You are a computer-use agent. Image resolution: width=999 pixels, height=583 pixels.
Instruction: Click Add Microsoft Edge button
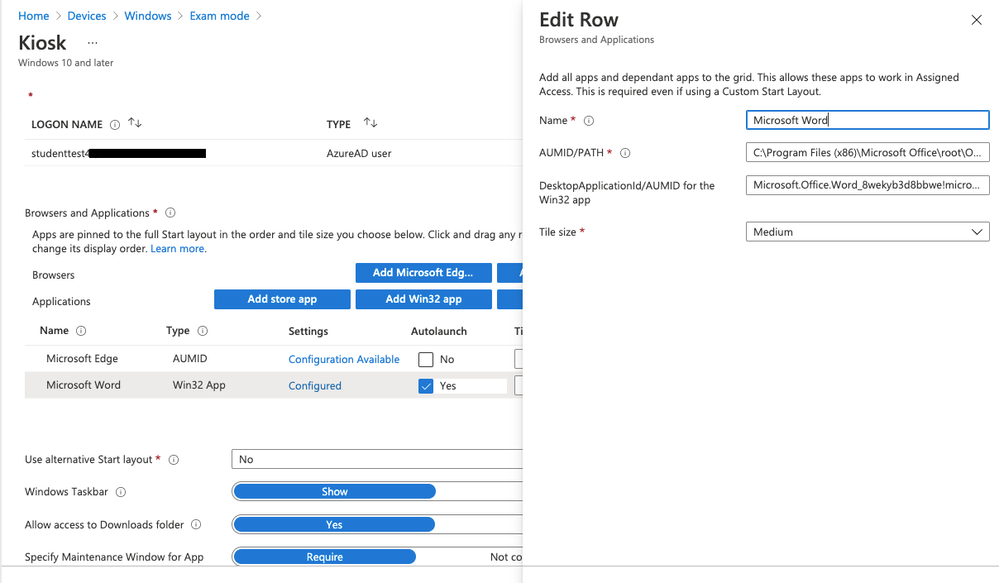point(423,273)
